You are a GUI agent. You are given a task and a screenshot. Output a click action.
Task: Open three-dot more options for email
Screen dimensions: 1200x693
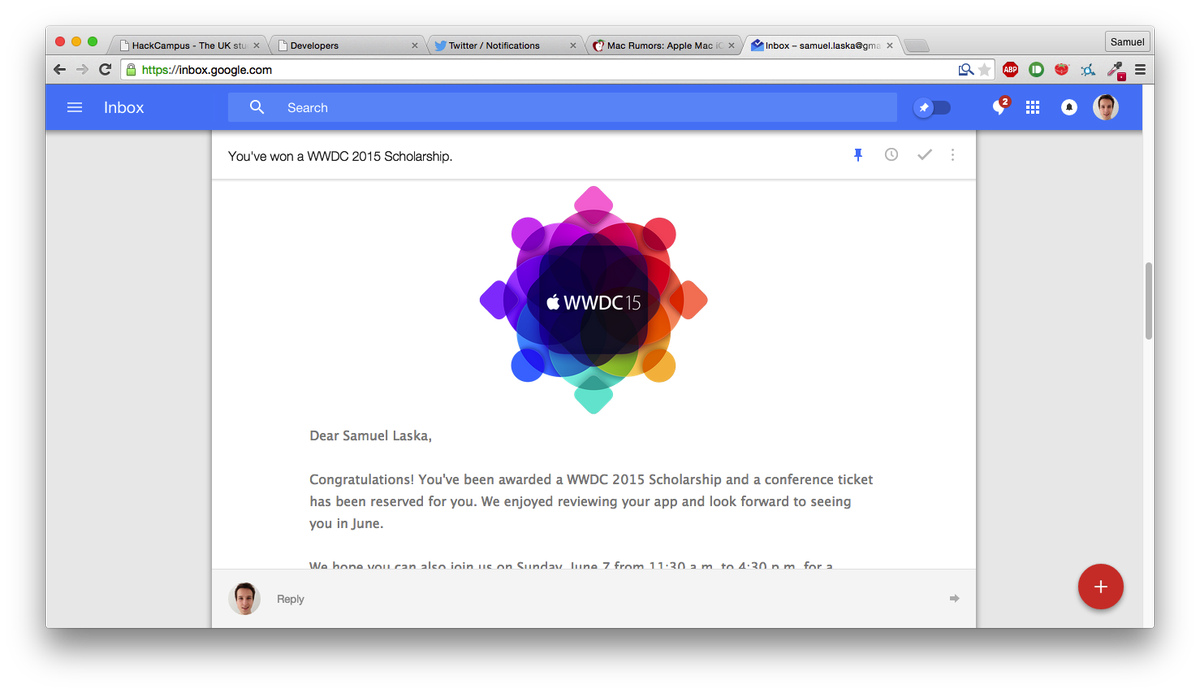(x=953, y=155)
